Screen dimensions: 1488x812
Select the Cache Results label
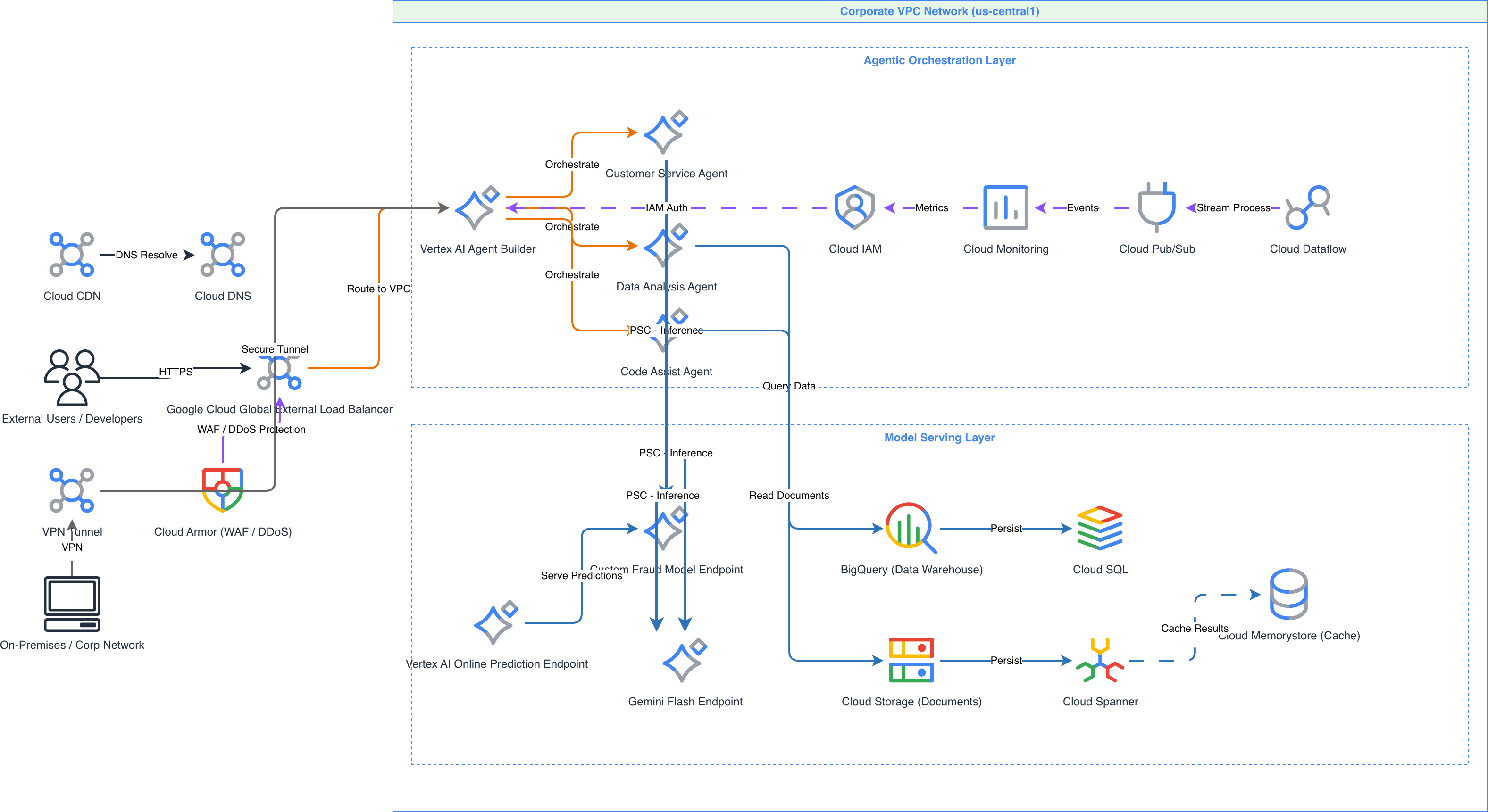(x=1195, y=629)
